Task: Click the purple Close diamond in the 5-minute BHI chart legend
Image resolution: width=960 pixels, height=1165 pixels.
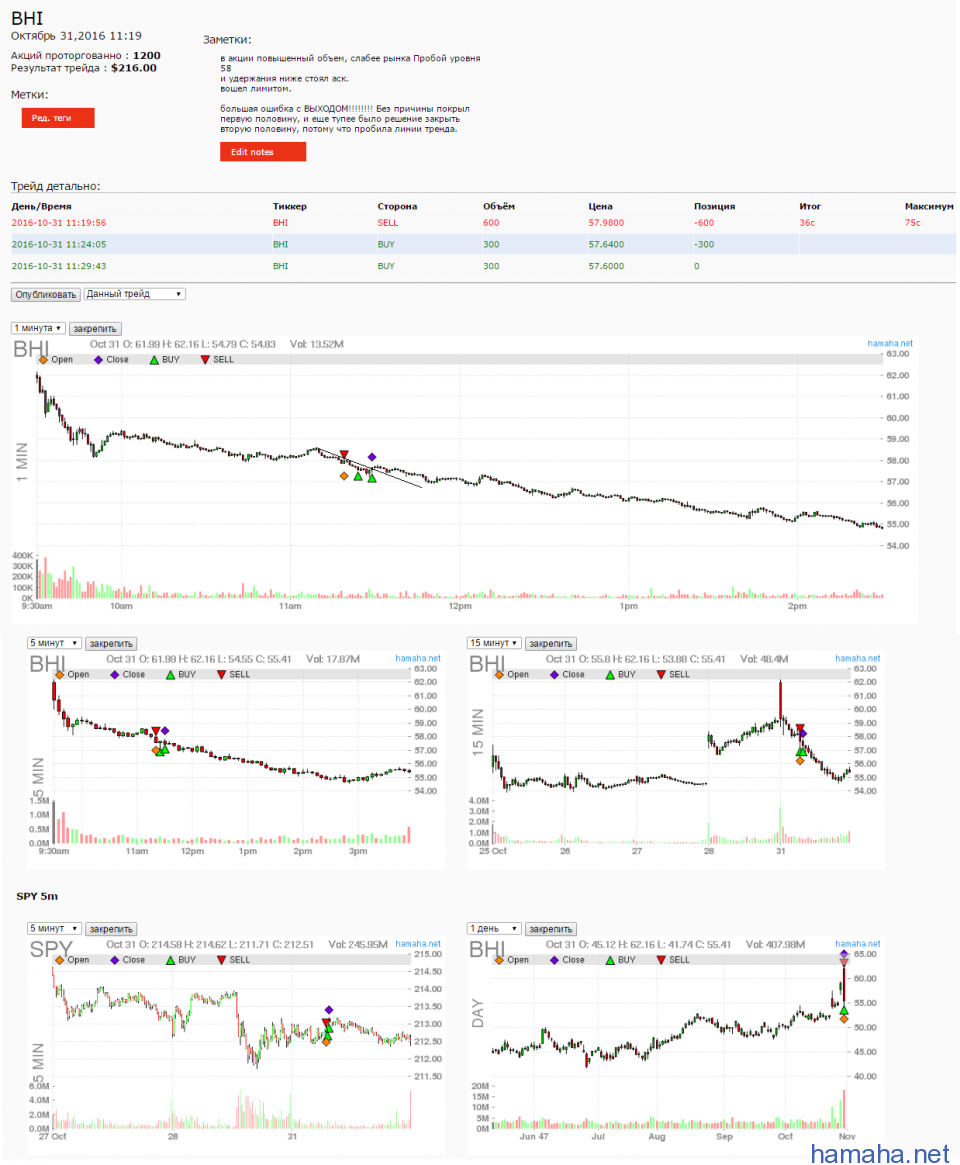Action: click(114, 675)
